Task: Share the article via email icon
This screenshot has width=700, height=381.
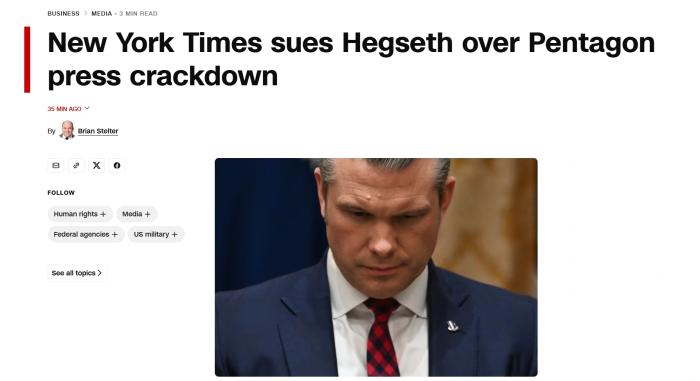Action: [56, 165]
